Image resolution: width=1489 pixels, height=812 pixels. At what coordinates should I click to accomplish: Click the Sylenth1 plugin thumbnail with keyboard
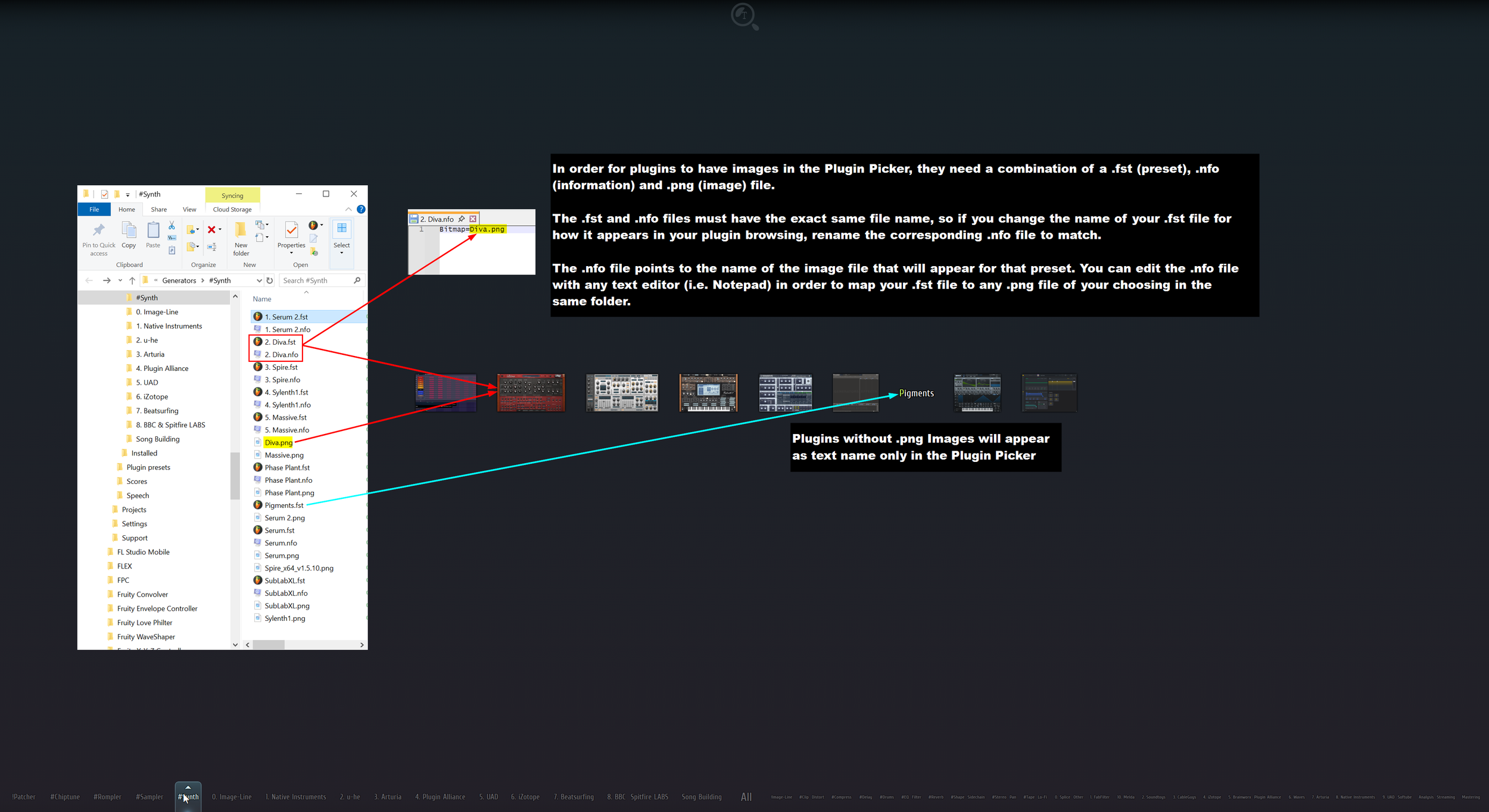(x=708, y=393)
